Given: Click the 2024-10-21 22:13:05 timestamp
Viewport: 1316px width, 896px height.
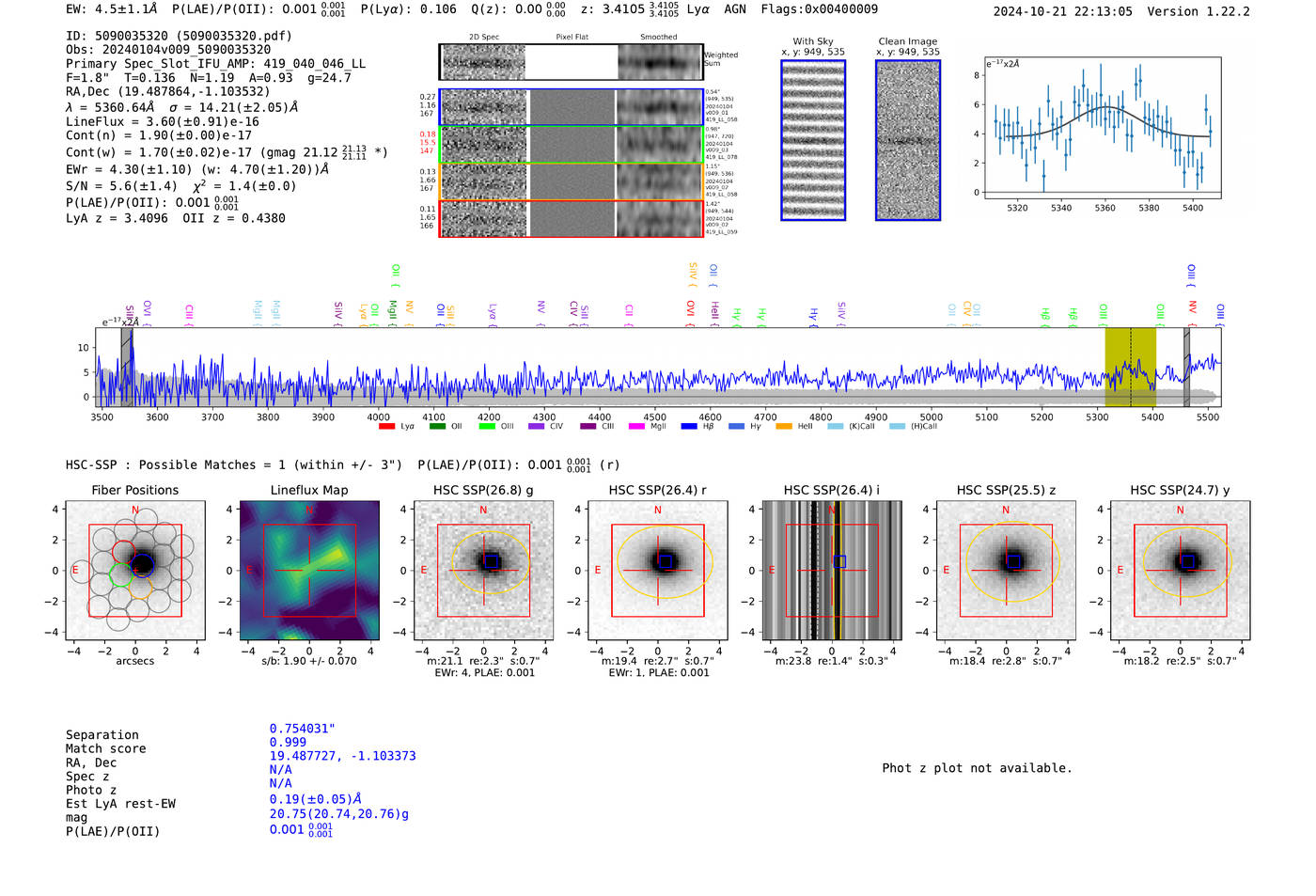Looking at the screenshot, I should click(x=1063, y=11).
